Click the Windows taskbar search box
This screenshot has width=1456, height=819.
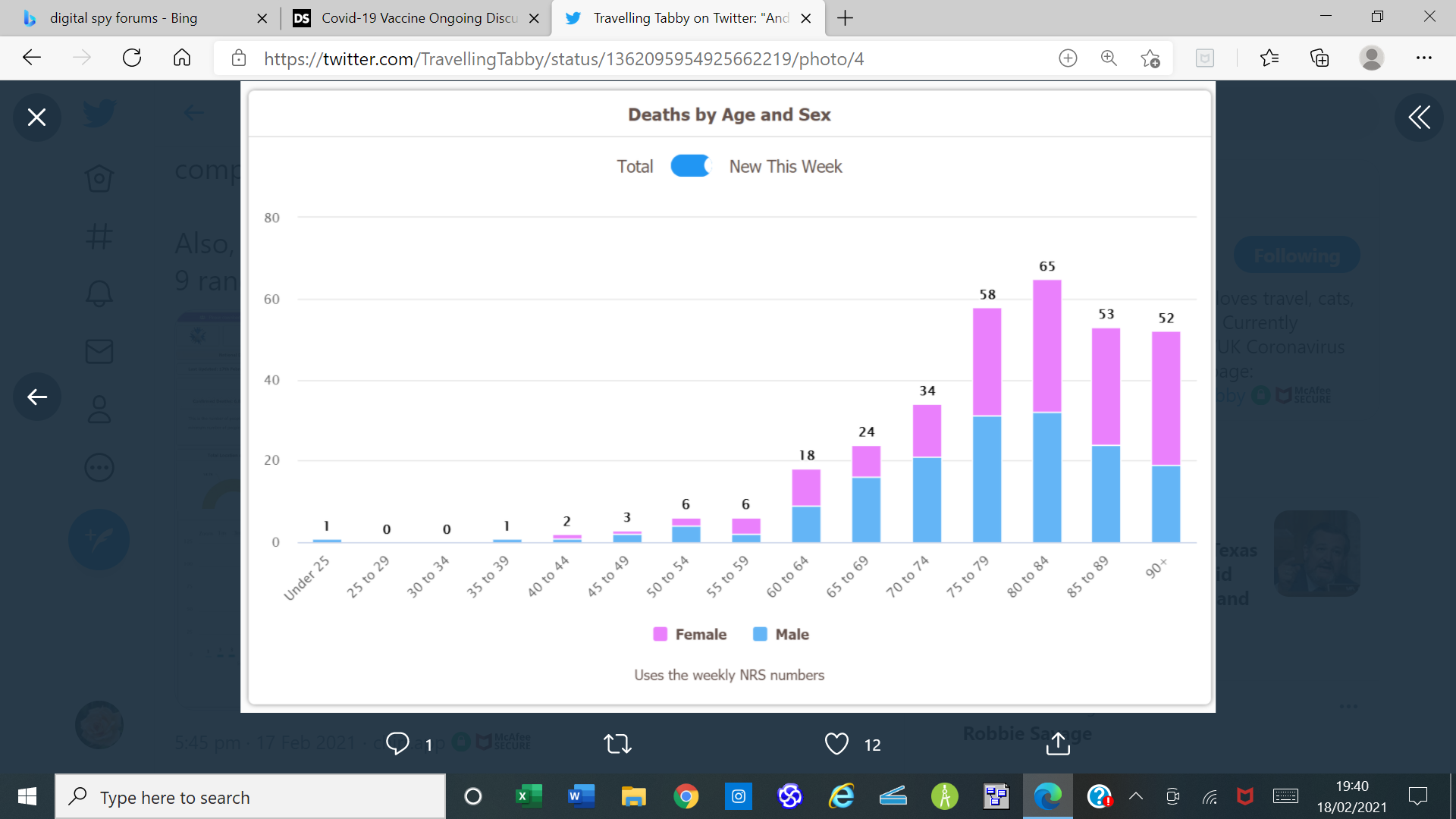pos(250,797)
